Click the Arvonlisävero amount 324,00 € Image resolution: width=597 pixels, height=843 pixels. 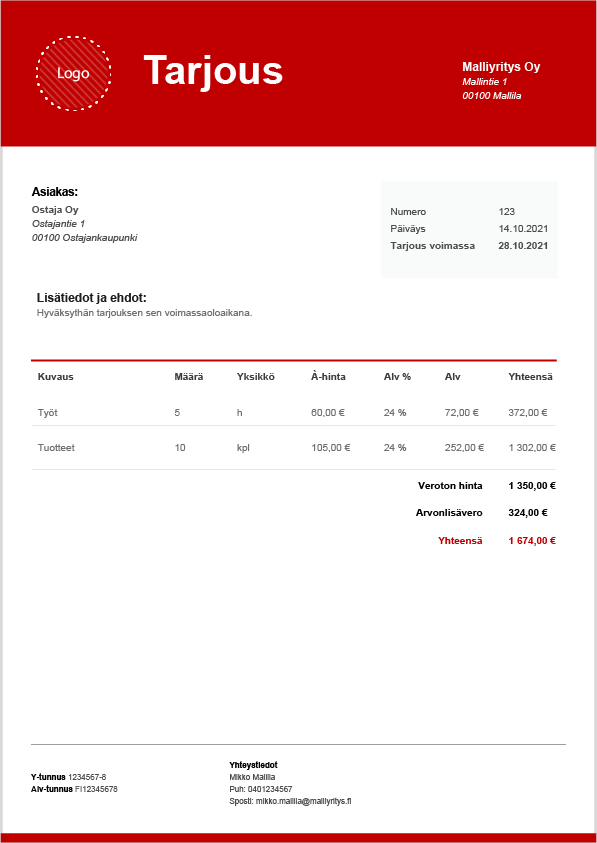528,513
